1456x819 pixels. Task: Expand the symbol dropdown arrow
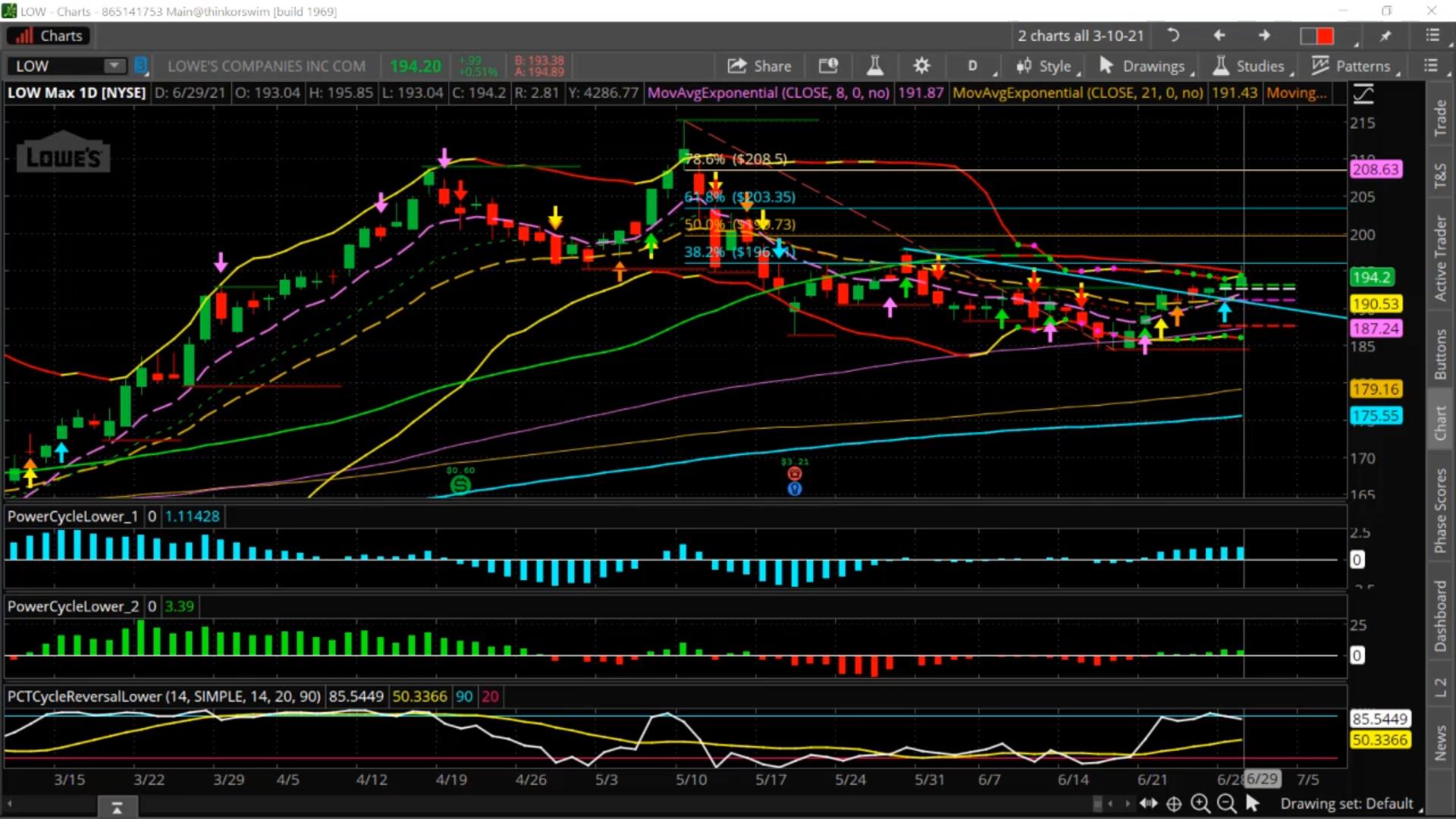click(115, 66)
